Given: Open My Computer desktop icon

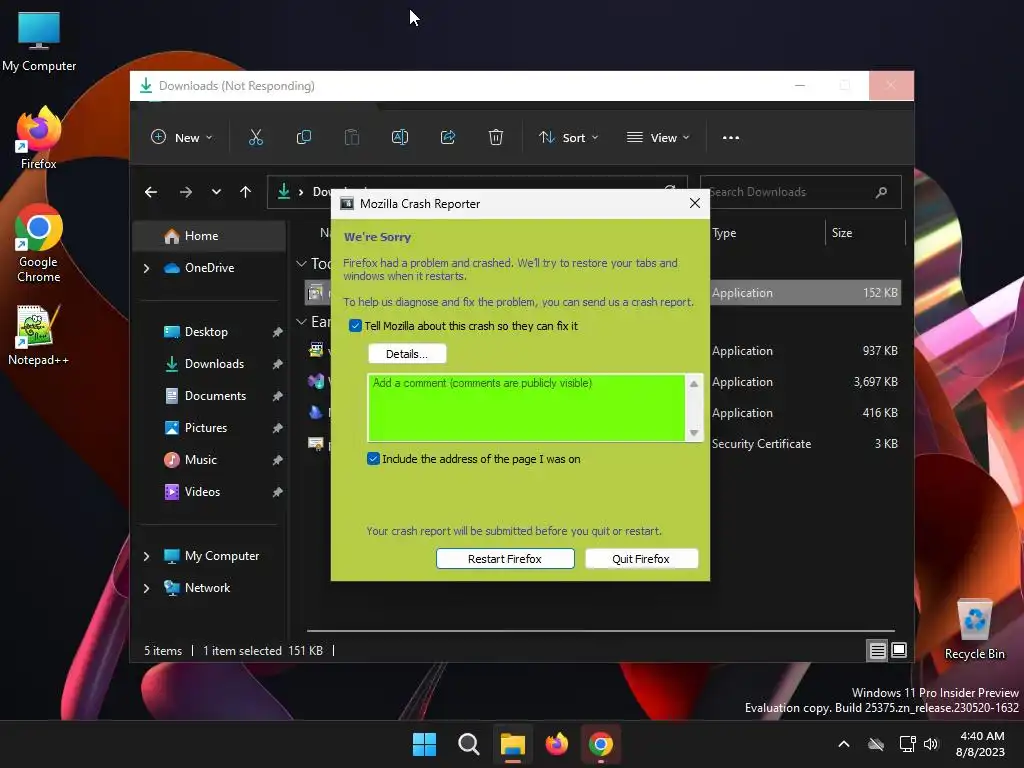Looking at the screenshot, I should point(39,42).
